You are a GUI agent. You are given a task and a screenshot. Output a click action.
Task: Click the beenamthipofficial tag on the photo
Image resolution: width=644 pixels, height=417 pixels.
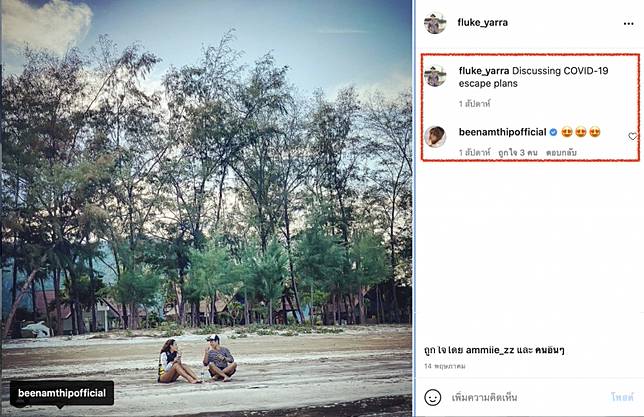pyautogui.click(x=62, y=393)
